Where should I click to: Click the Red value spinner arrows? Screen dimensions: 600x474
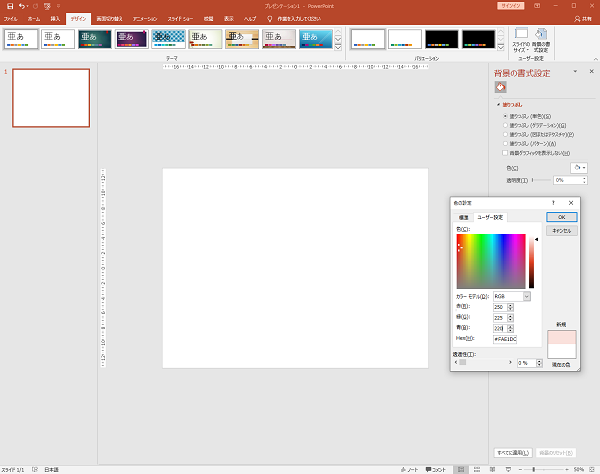pos(510,307)
